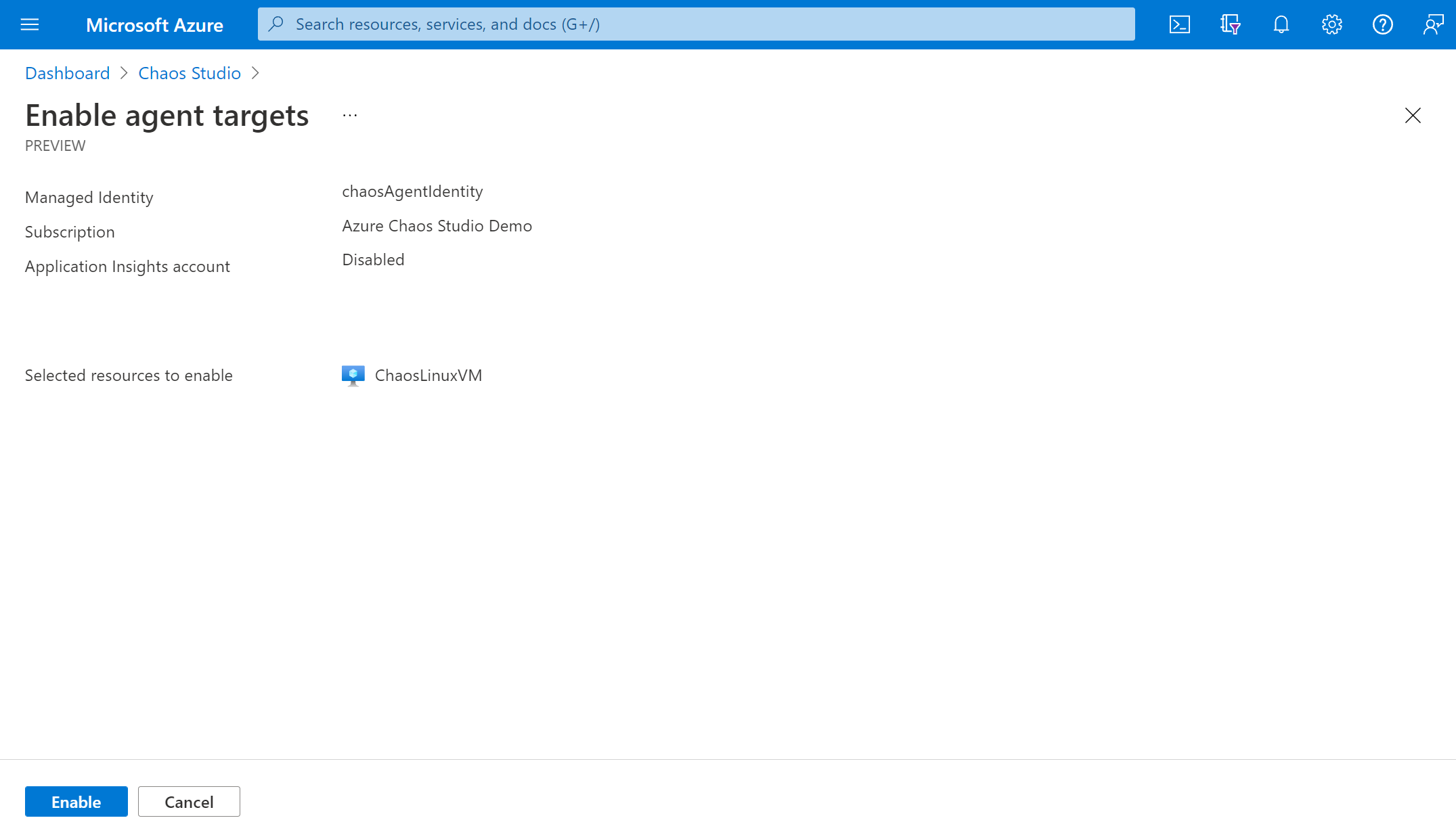Viewport: 1456px width, 837px height.
Task: Click the Dashboard breadcrumb link
Action: (x=67, y=73)
